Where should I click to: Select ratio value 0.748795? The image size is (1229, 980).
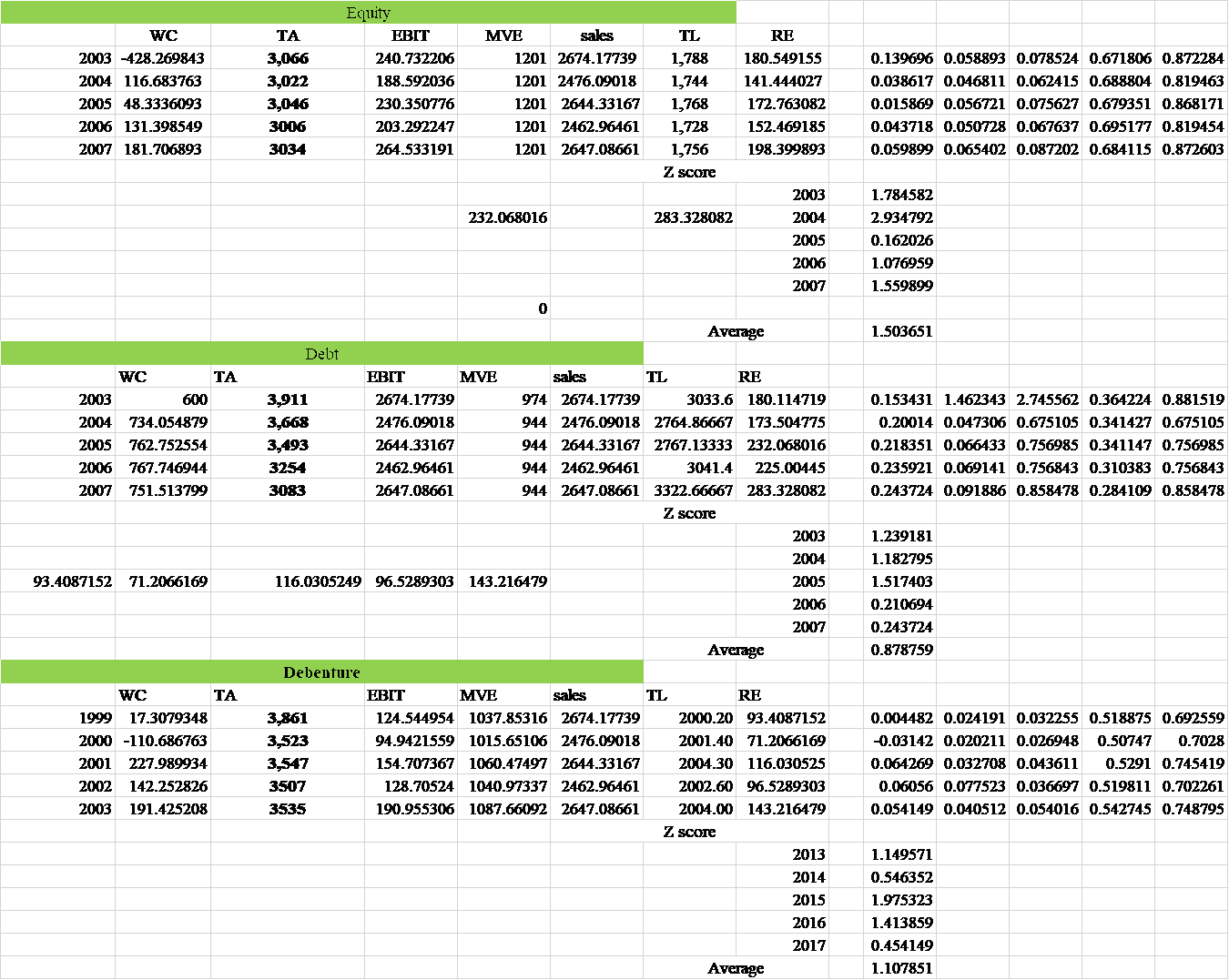click(1192, 809)
